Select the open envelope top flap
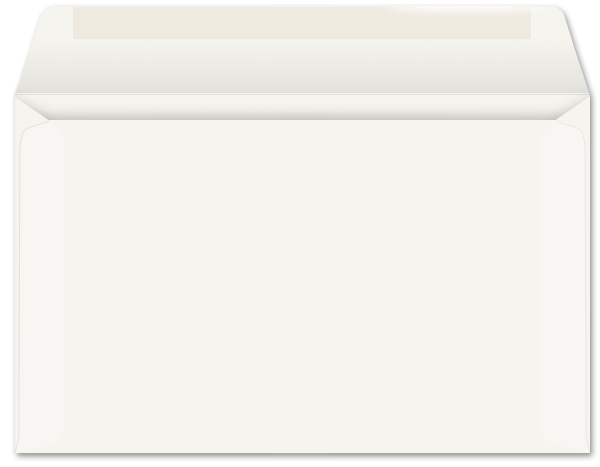Viewport: 600px width, 467px height. [x=302, y=50]
